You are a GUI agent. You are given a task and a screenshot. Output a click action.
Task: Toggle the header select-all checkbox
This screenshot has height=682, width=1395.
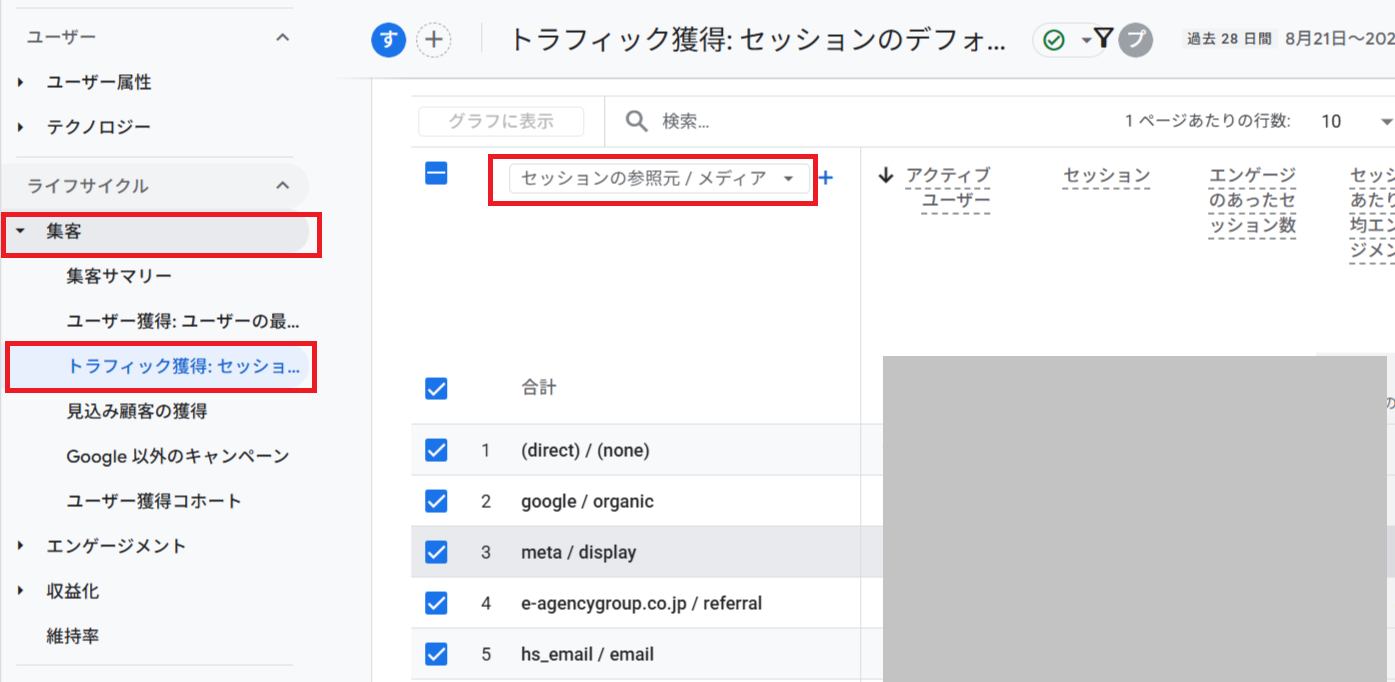click(x=436, y=174)
